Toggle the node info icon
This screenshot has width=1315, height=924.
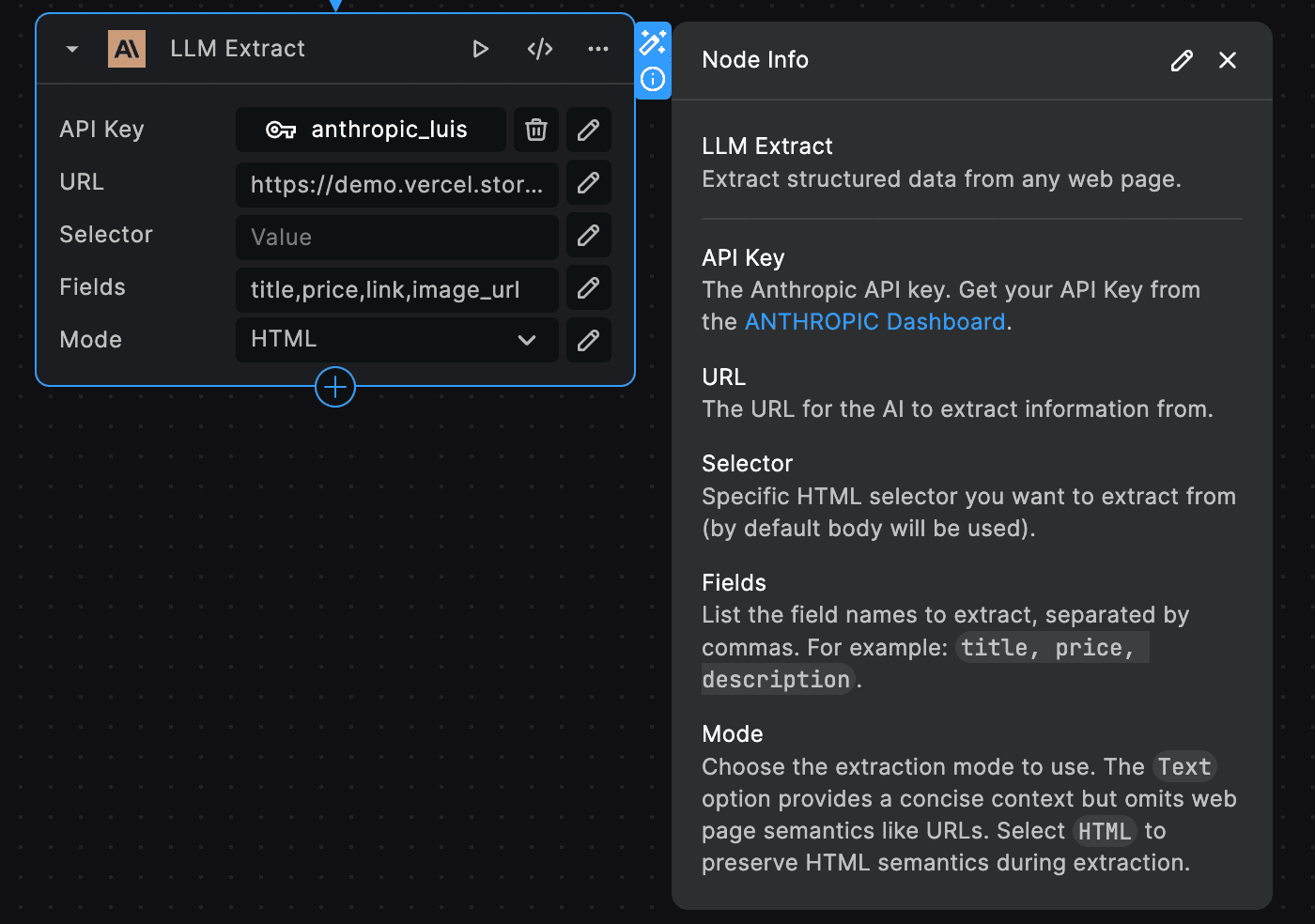(653, 80)
